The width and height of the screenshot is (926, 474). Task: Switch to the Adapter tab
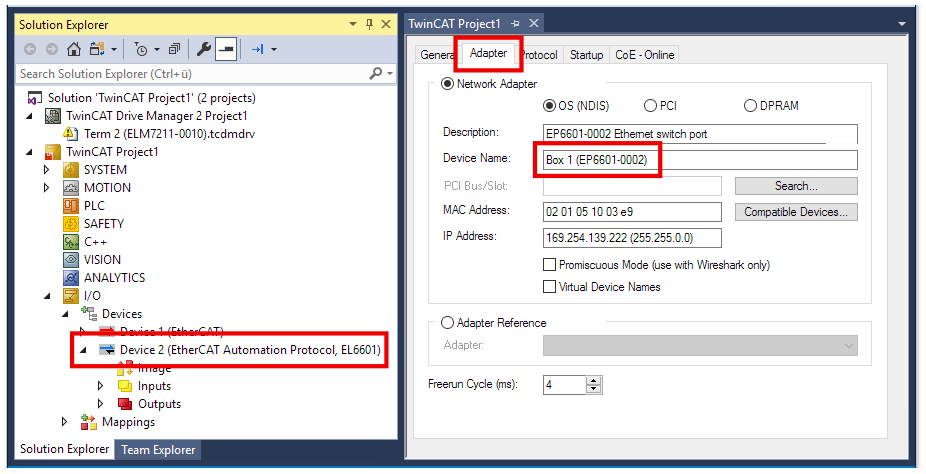click(488, 53)
